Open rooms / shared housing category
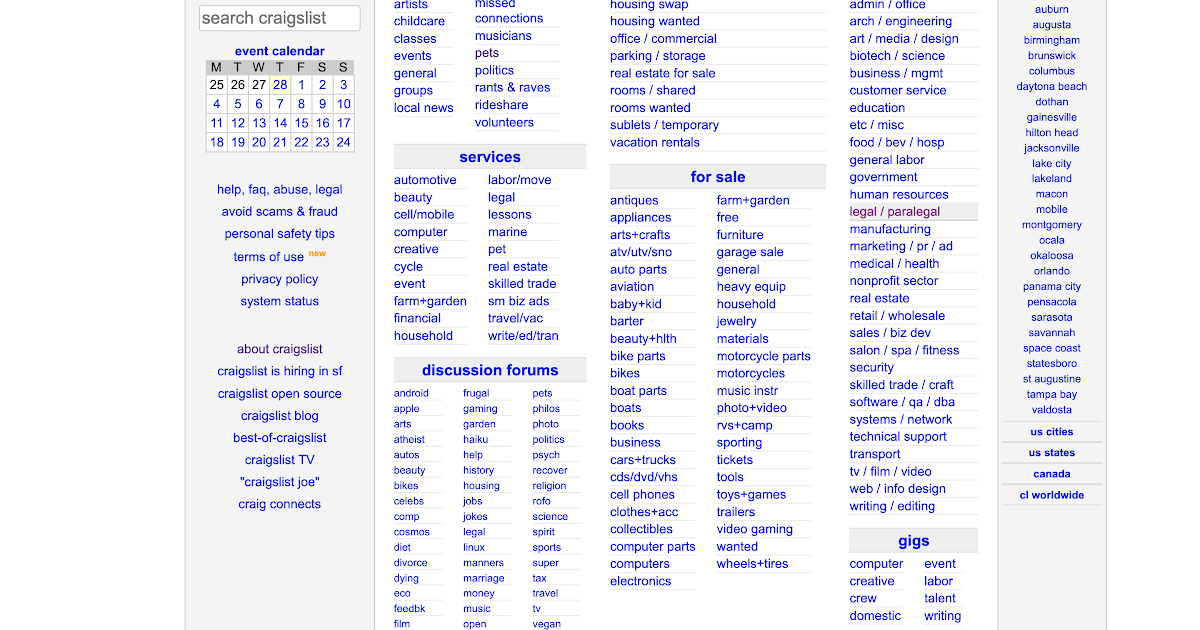This screenshot has height=630, width=1200. point(653,90)
